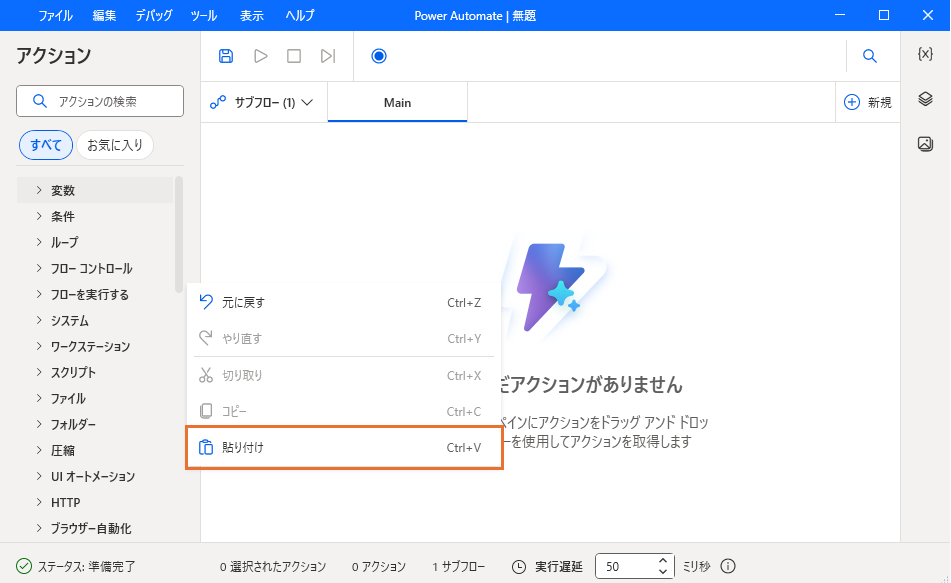This screenshot has width=951, height=583.
Task: Start the recorder using the record icon
Action: (x=379, y=56)
